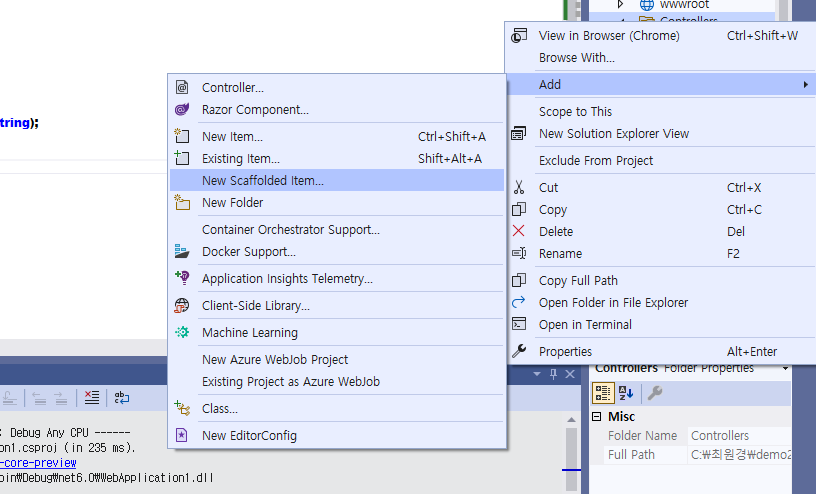Choose Exclude From Project

point(660,160)
